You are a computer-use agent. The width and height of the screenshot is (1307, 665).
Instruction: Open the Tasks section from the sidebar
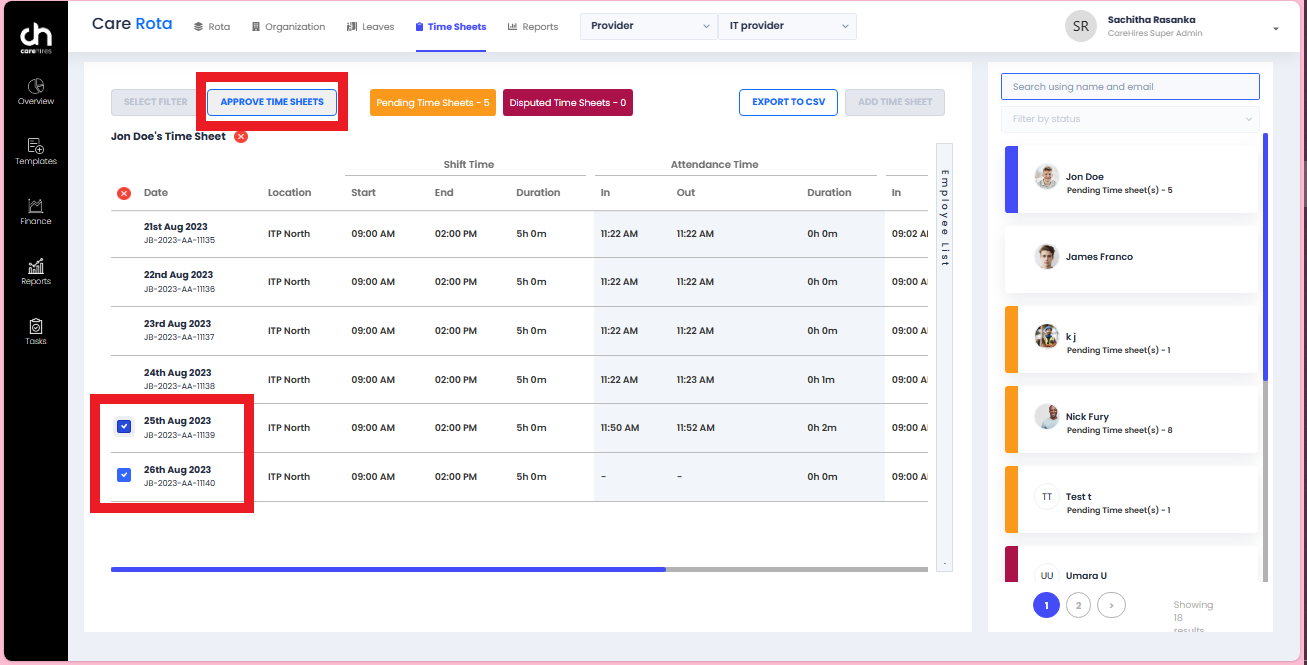point(35,330)
